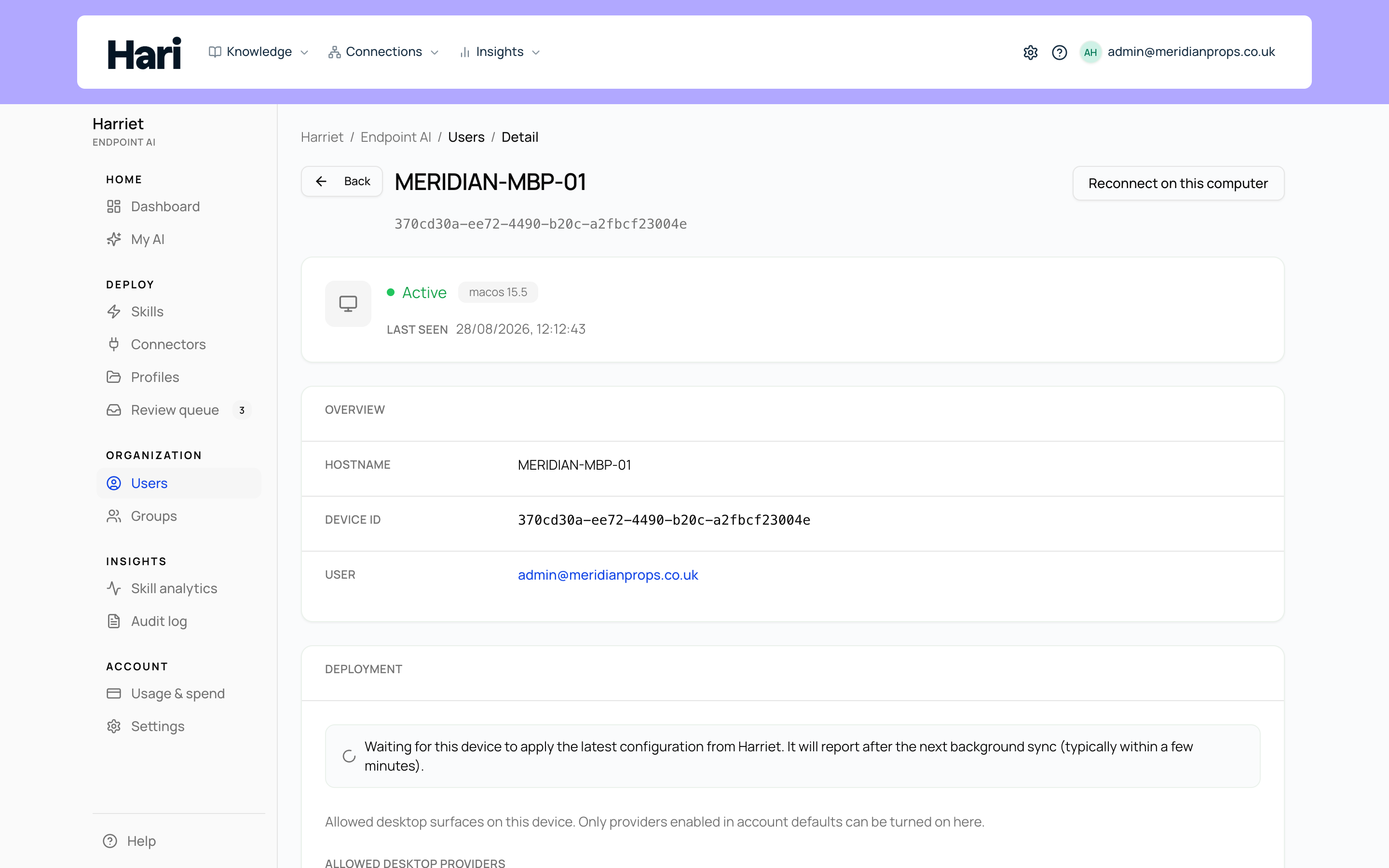The width and height of the screenshot is (1389, 868).
Task: Open Skill analytics
Action: (x=178, y=588)
